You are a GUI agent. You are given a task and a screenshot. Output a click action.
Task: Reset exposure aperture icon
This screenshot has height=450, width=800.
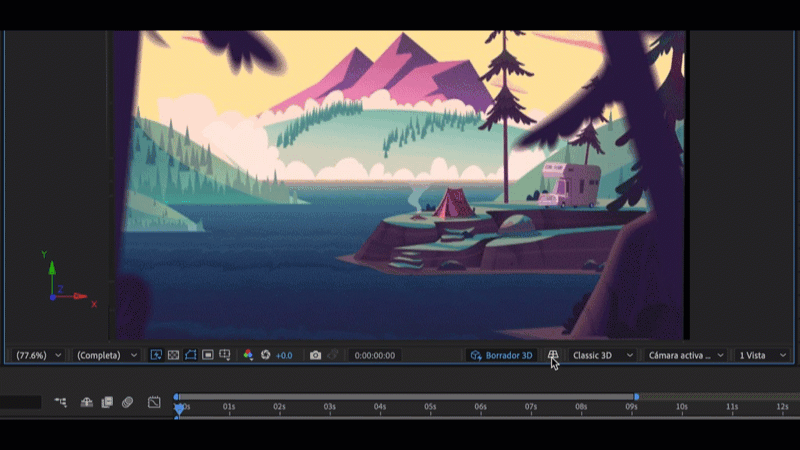pyautogui.click(x=266, y=355)
